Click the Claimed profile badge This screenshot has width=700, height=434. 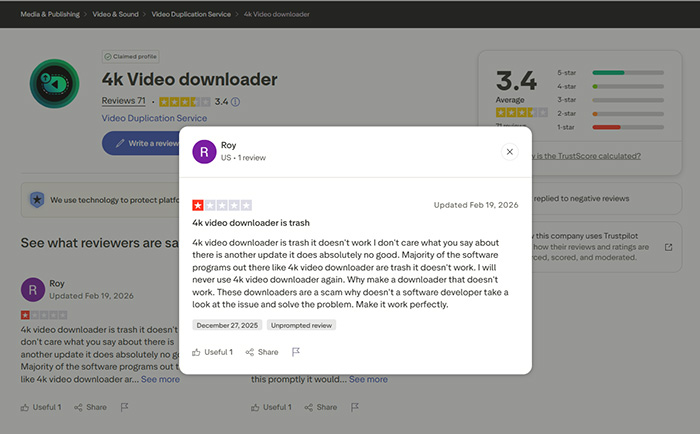130,57
